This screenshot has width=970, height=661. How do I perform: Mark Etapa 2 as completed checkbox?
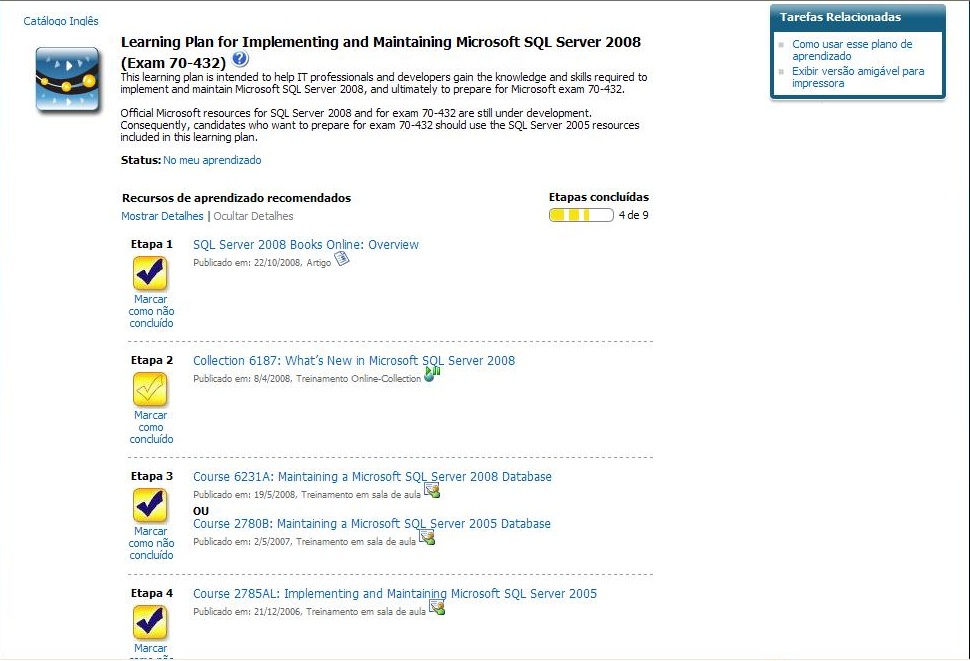(x=150, y=389)
